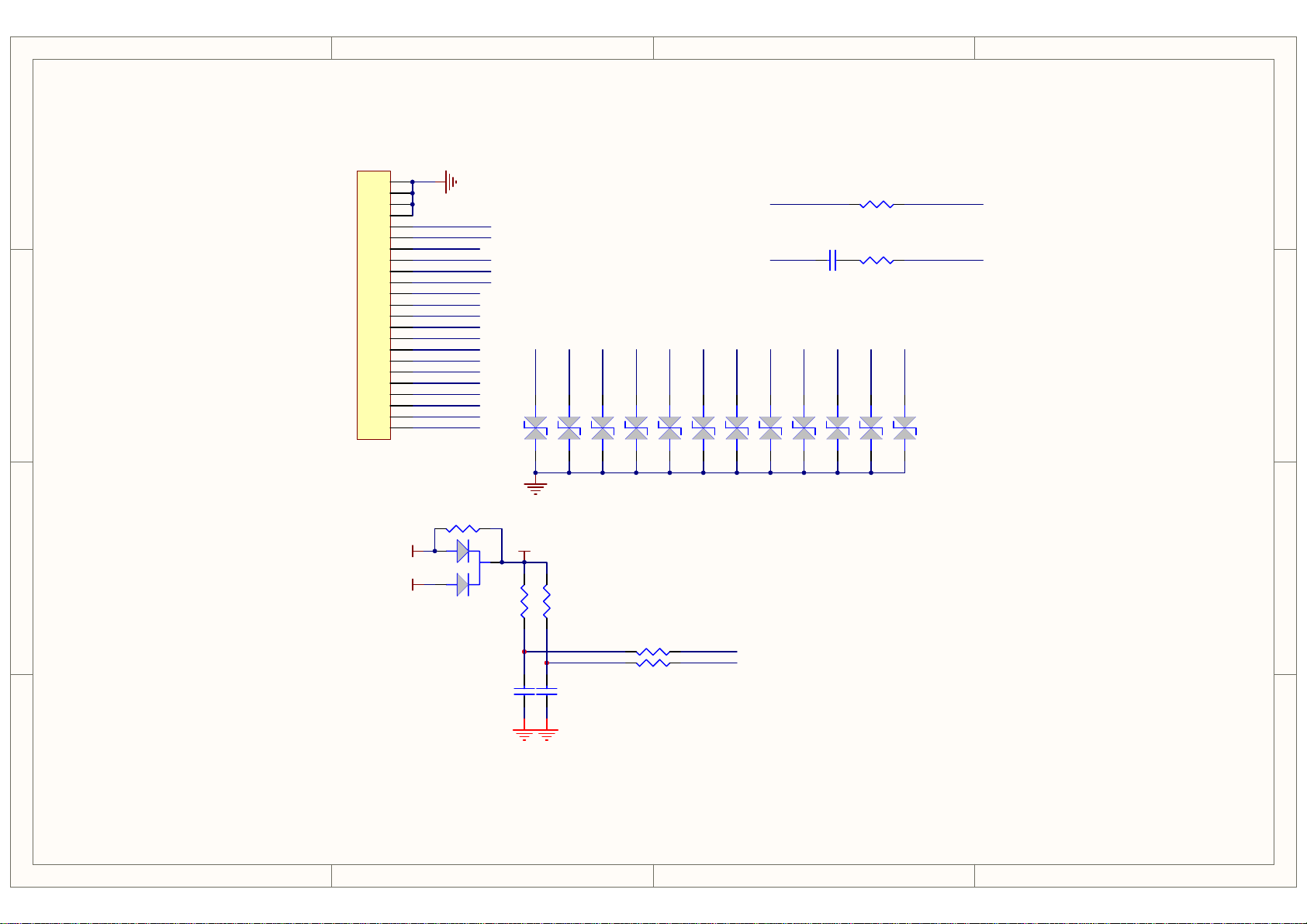Click the junction dot before the upper diode
This screenshot has width=1307, height=924.
pyautogui.click(x=434, y=551)
